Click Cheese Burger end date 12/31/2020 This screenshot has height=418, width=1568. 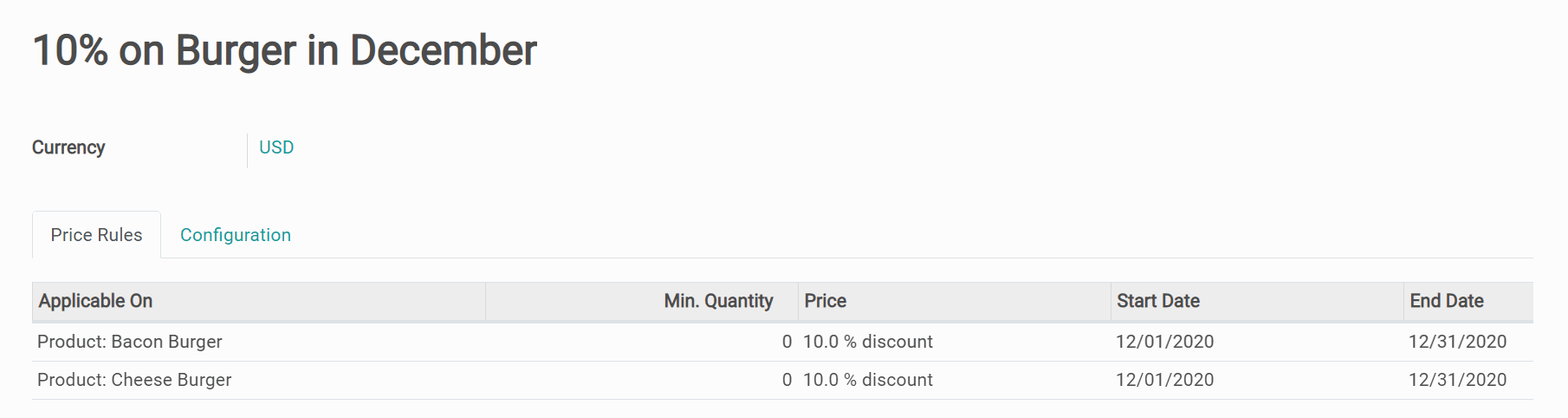pyautogui.click(x=1458, y=380)
